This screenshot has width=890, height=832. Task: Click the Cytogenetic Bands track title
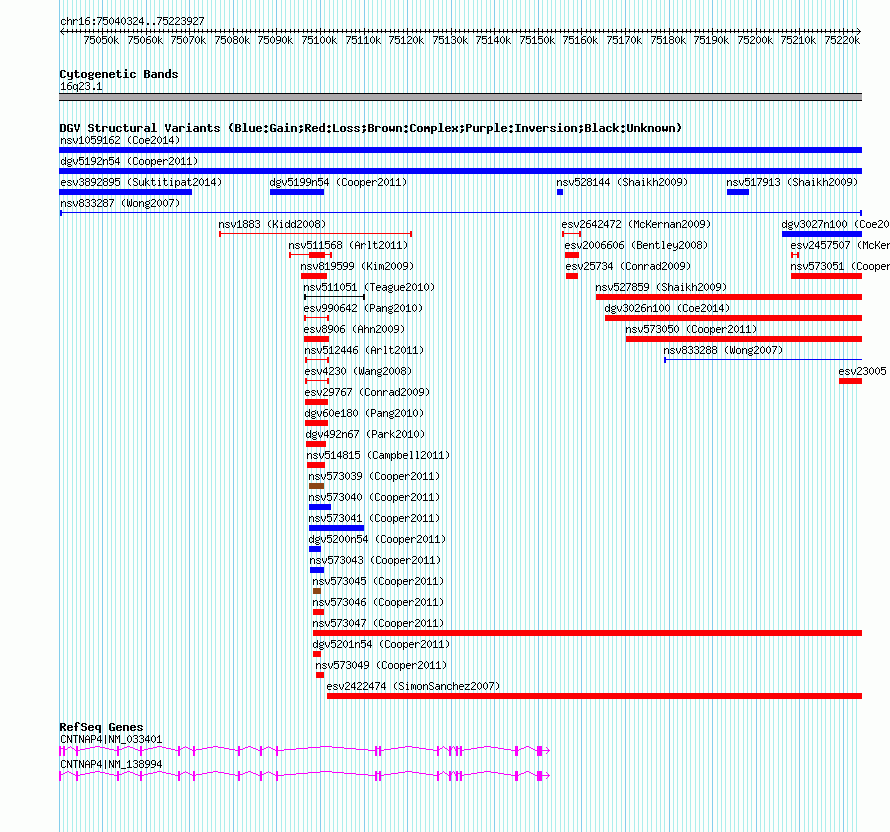click(x=119, y=74)
